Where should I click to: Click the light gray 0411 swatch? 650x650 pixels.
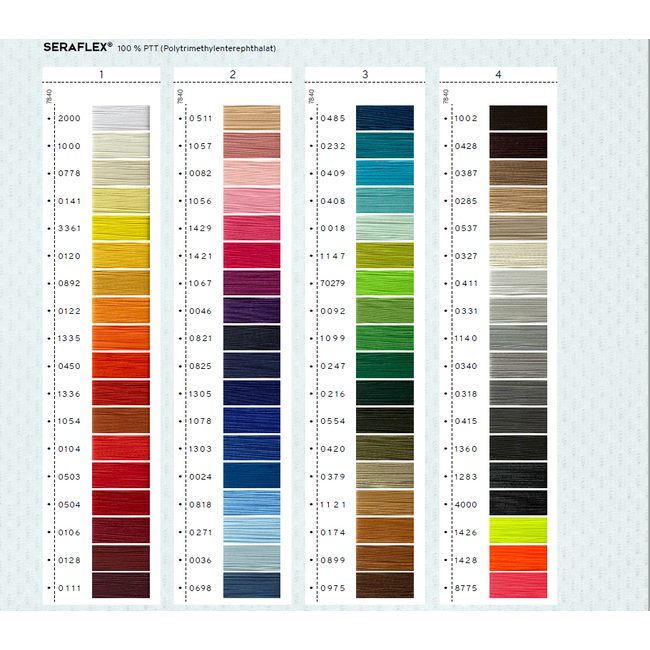[517, 283]
